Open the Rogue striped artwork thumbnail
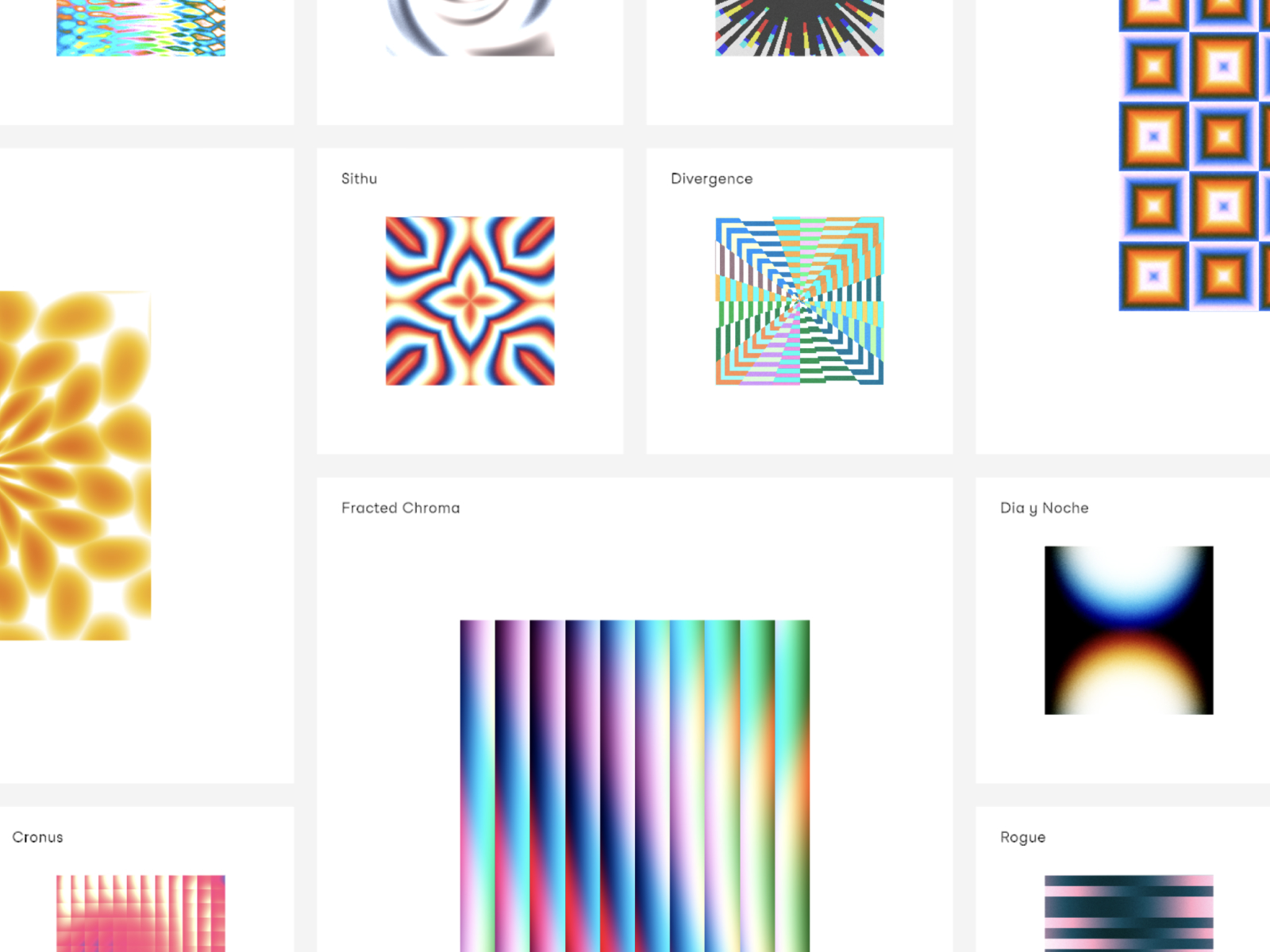Image resolution: width=1270 pixels, height=952 pixels. coord(1128,912)
